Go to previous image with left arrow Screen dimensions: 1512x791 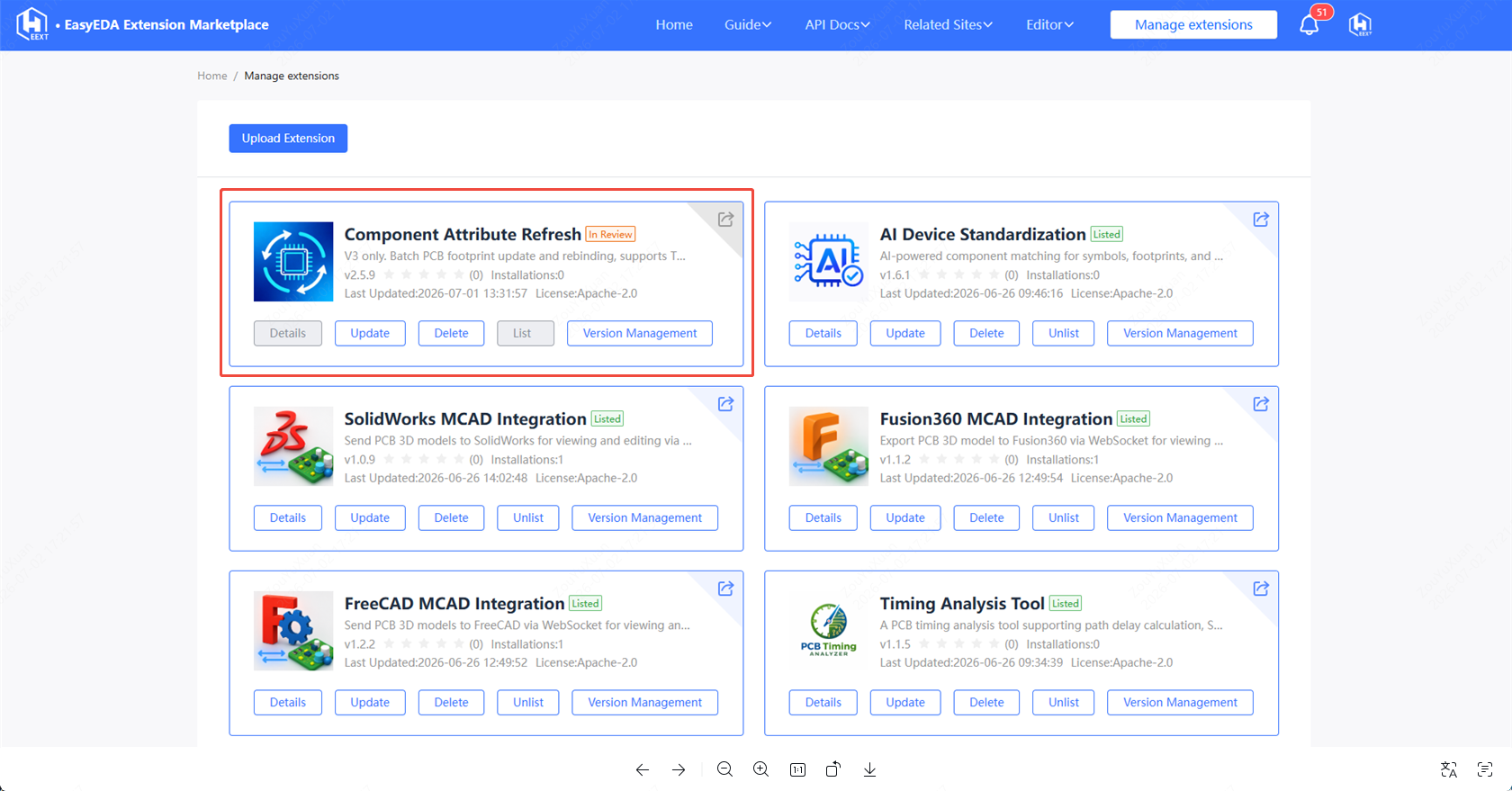click(642, 769)
